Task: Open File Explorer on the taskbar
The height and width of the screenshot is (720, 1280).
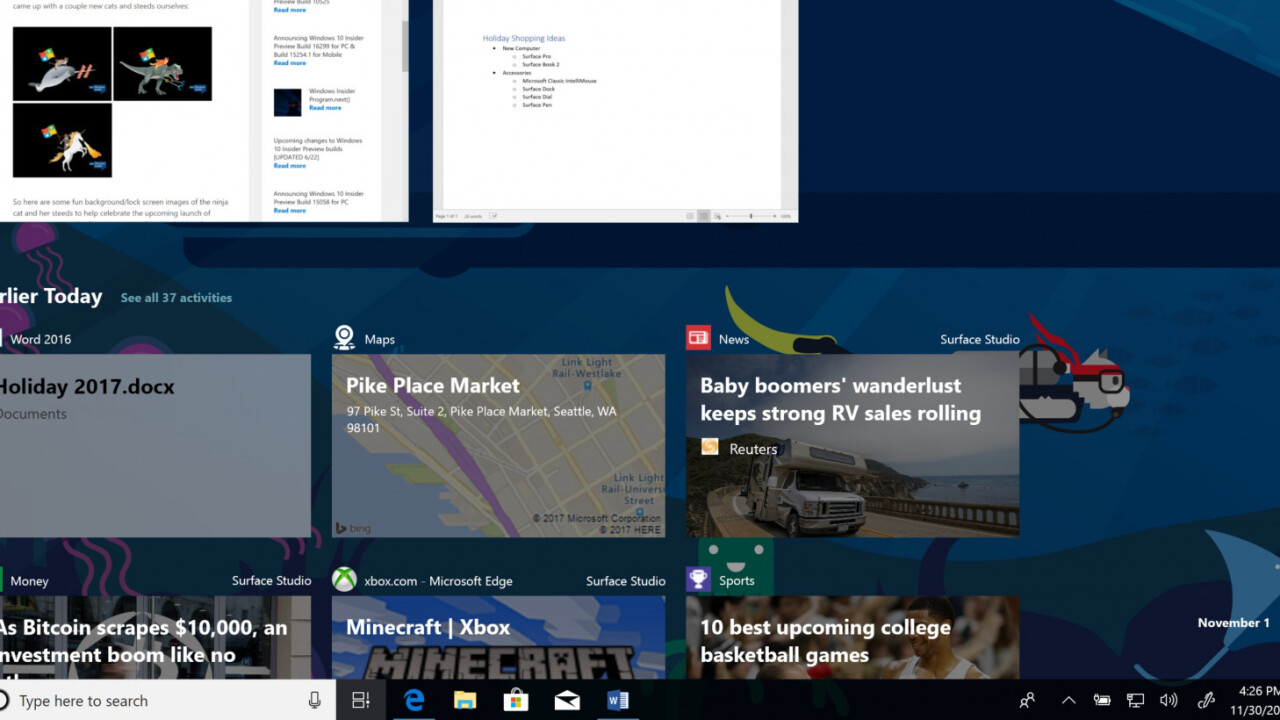Action: (x=464, y=700)
